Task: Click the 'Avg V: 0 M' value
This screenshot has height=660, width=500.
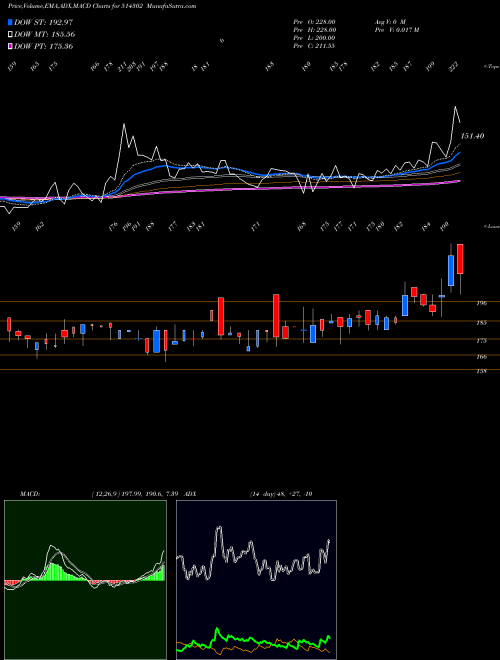Action: [390, 22]
